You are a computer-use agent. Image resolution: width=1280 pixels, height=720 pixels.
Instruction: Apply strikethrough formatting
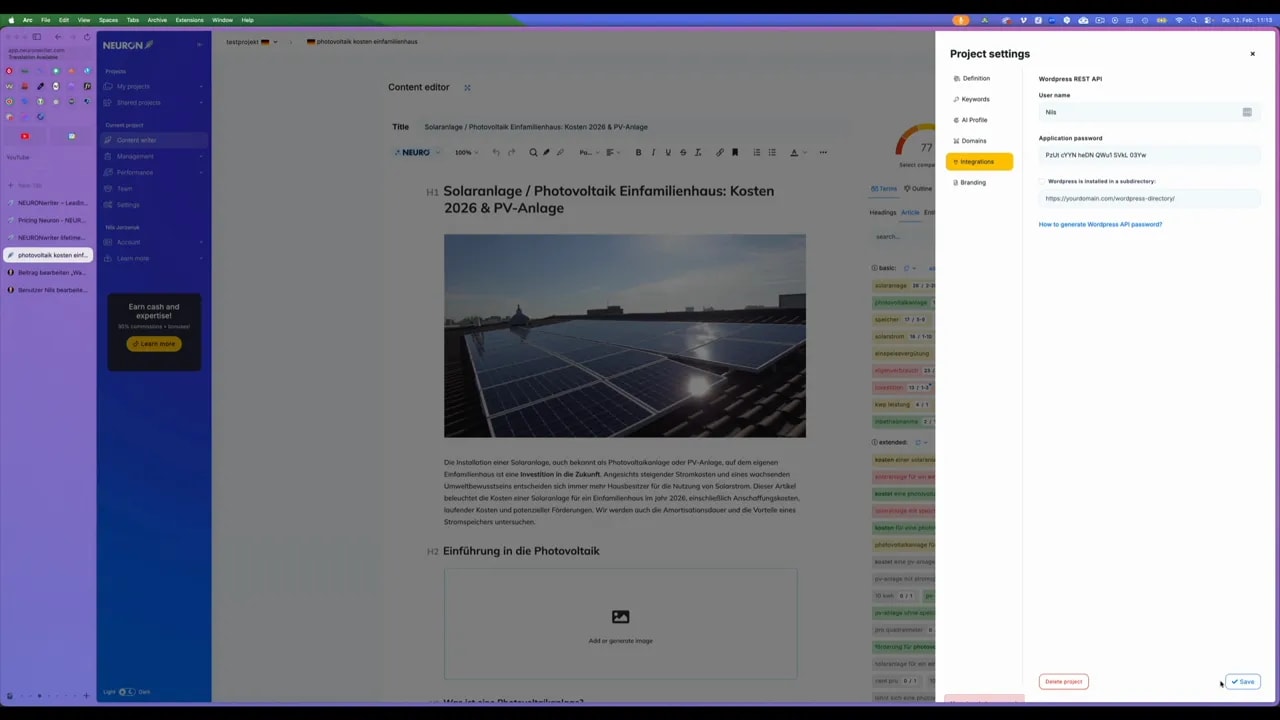[x=682, y=152]
